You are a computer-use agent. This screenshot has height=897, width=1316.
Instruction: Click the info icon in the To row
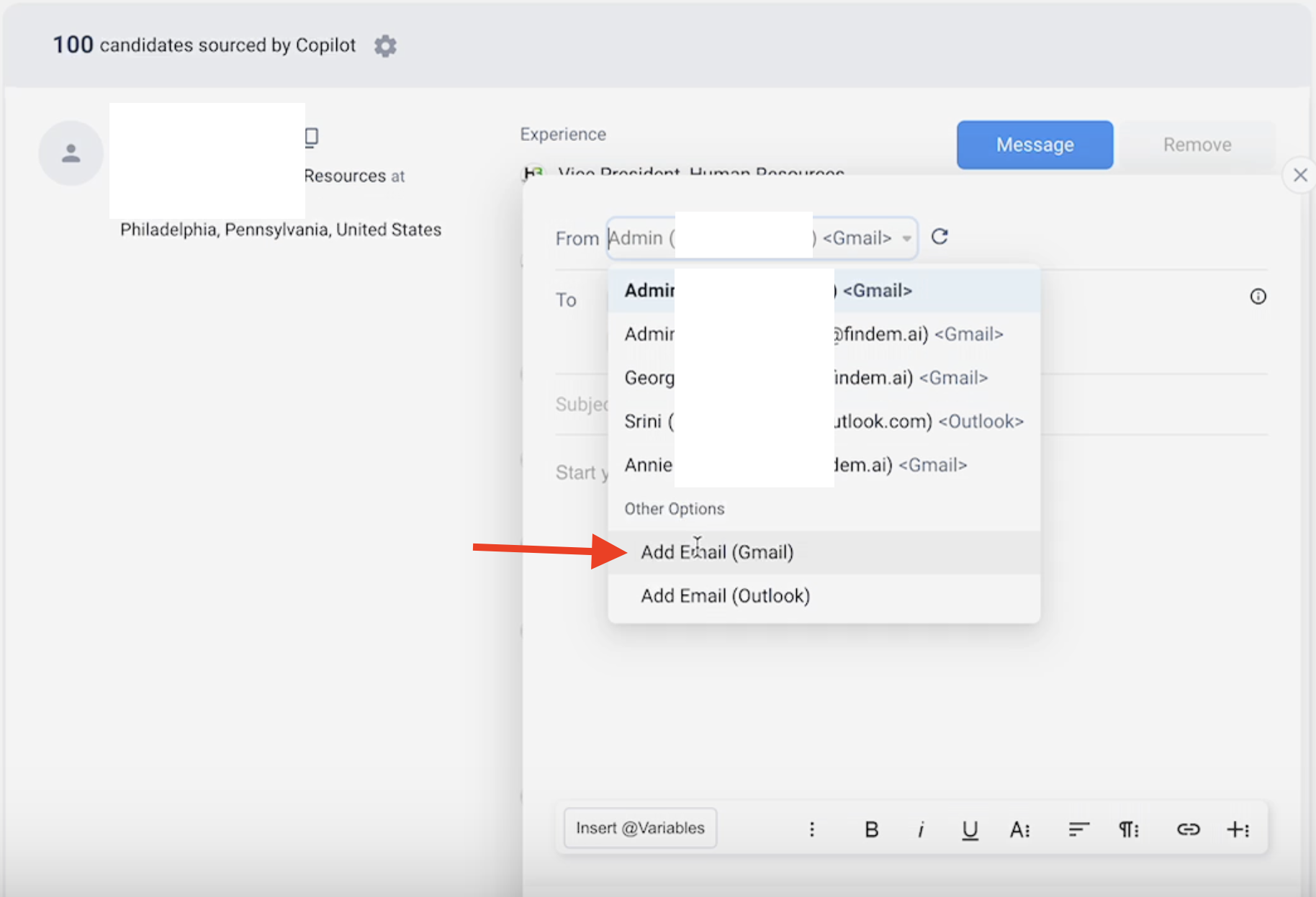coord(1258,297)
